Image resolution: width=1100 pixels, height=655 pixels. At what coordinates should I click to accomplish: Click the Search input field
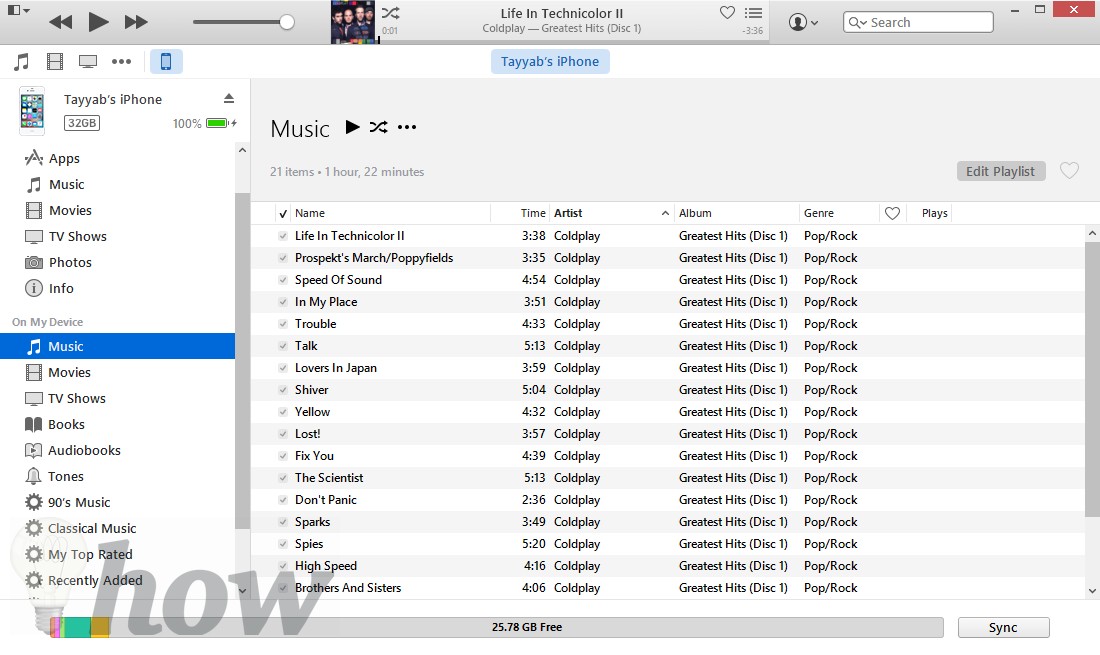(918, 22)
